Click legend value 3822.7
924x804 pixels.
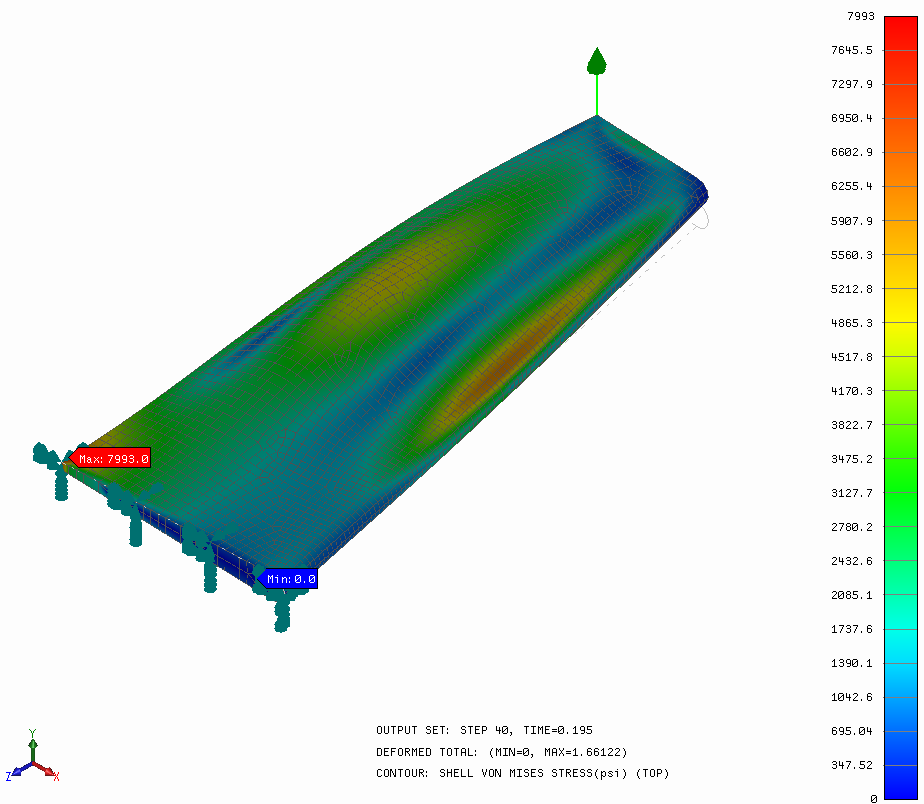click(x=852, y=424)
